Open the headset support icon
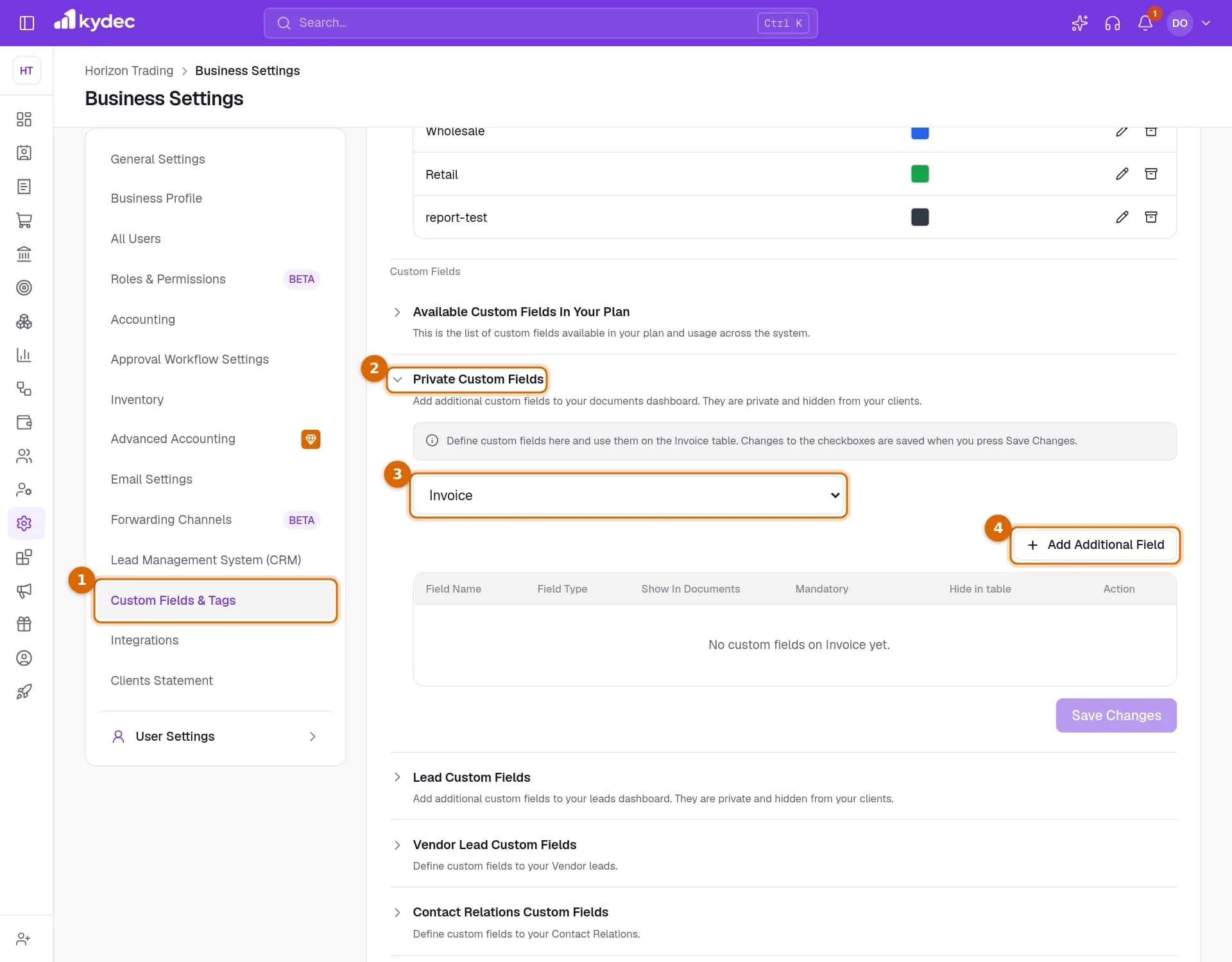Viewport: 1232px width, 962px height. pyautogui.click(x=1113, y=23)
